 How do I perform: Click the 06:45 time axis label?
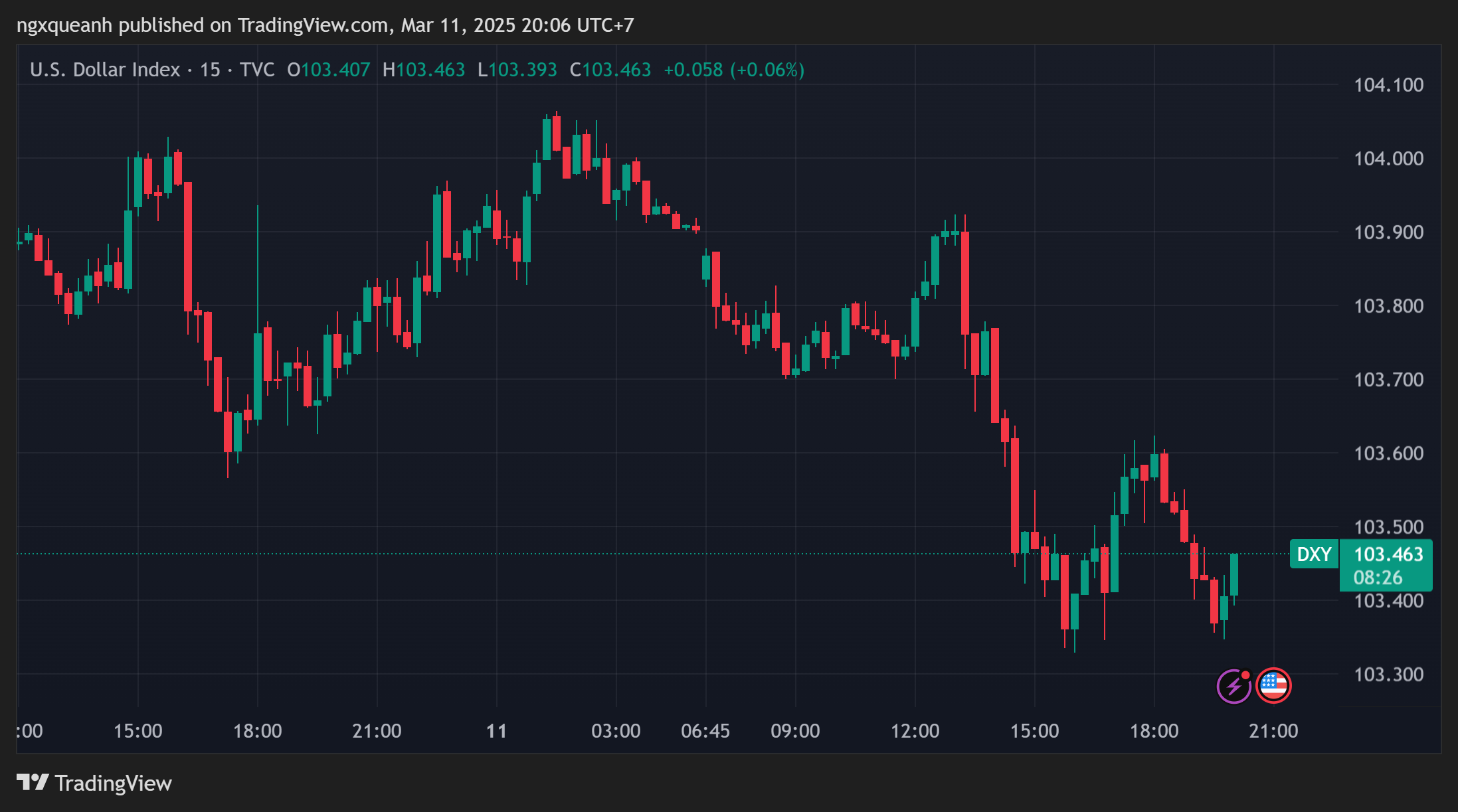point(705,731)
